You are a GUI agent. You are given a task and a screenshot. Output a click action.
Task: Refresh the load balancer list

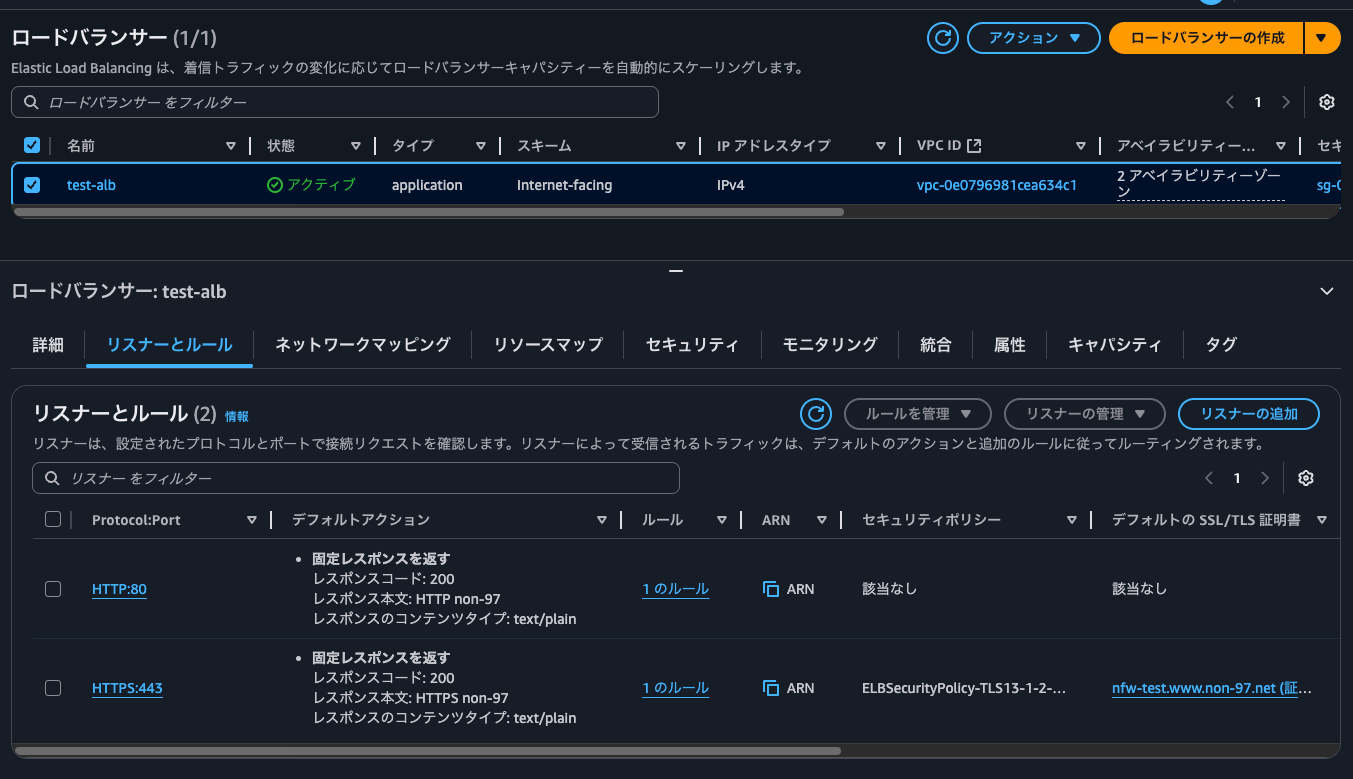coord(942,38)
